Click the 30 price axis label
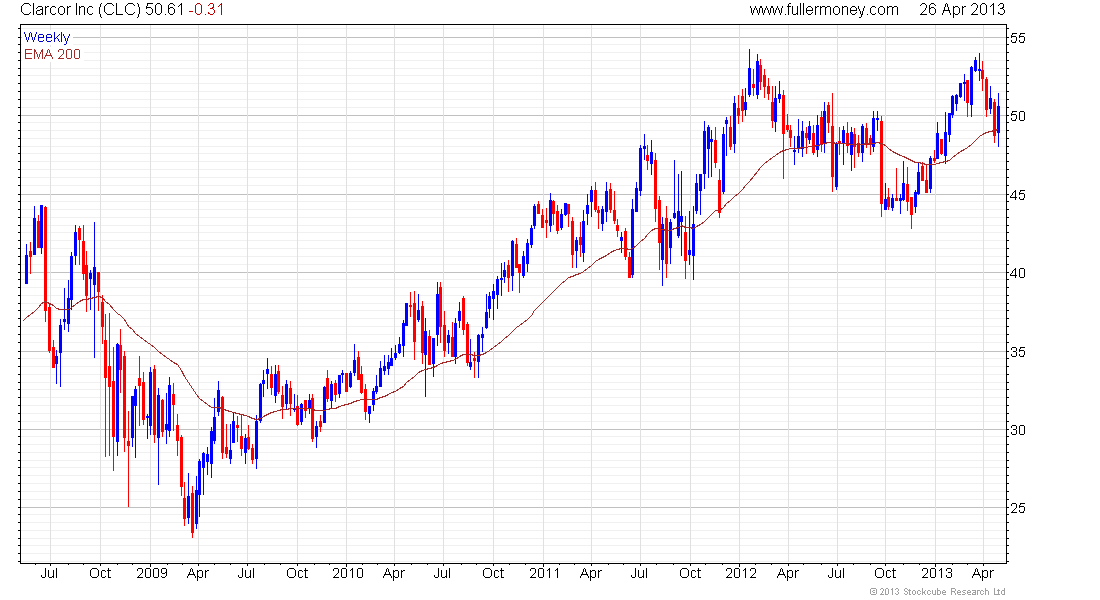The image size is (1100, 600). [1017, 429]
